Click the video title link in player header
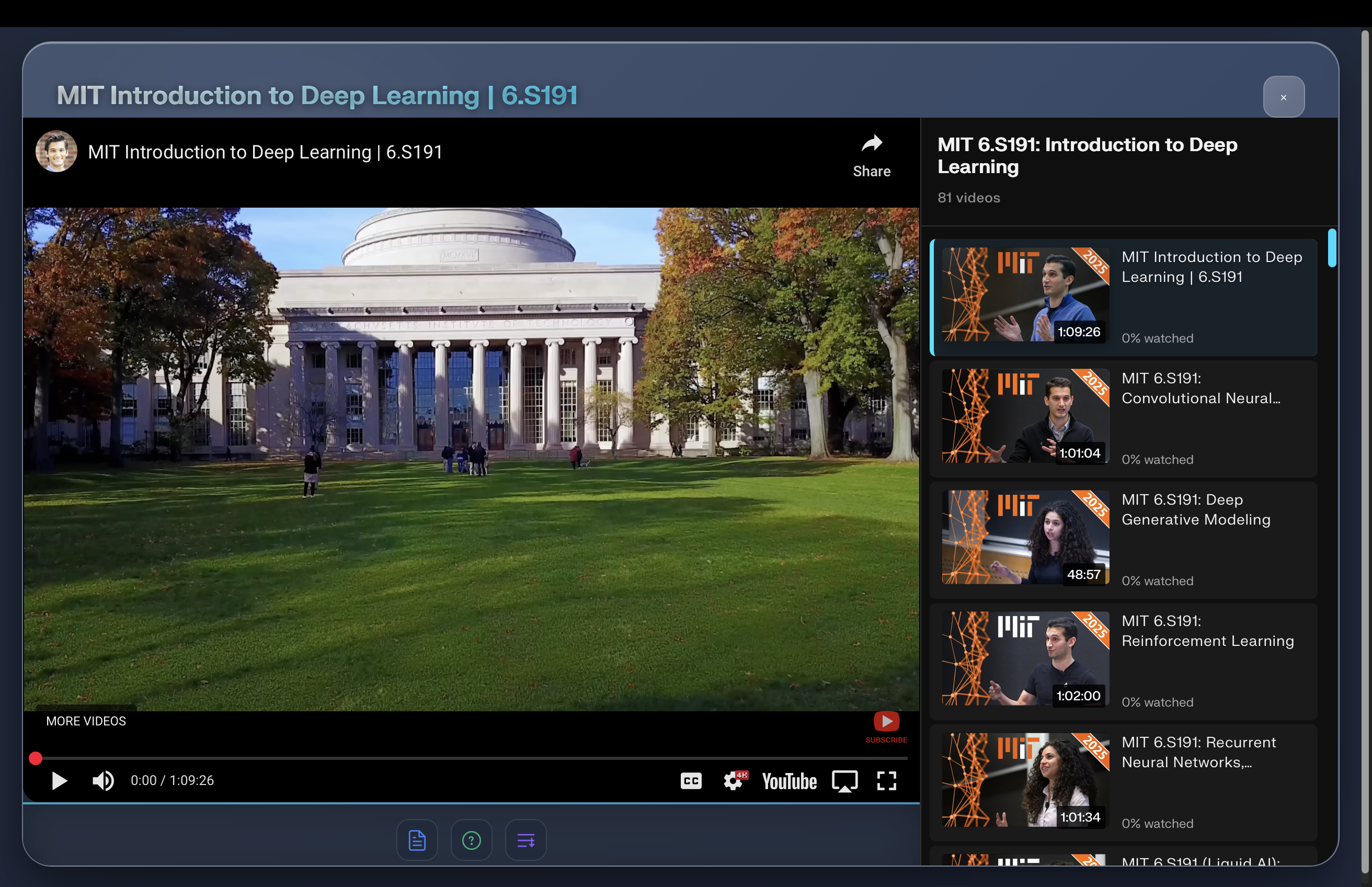The image size is (1372, 887). (265, 152)
